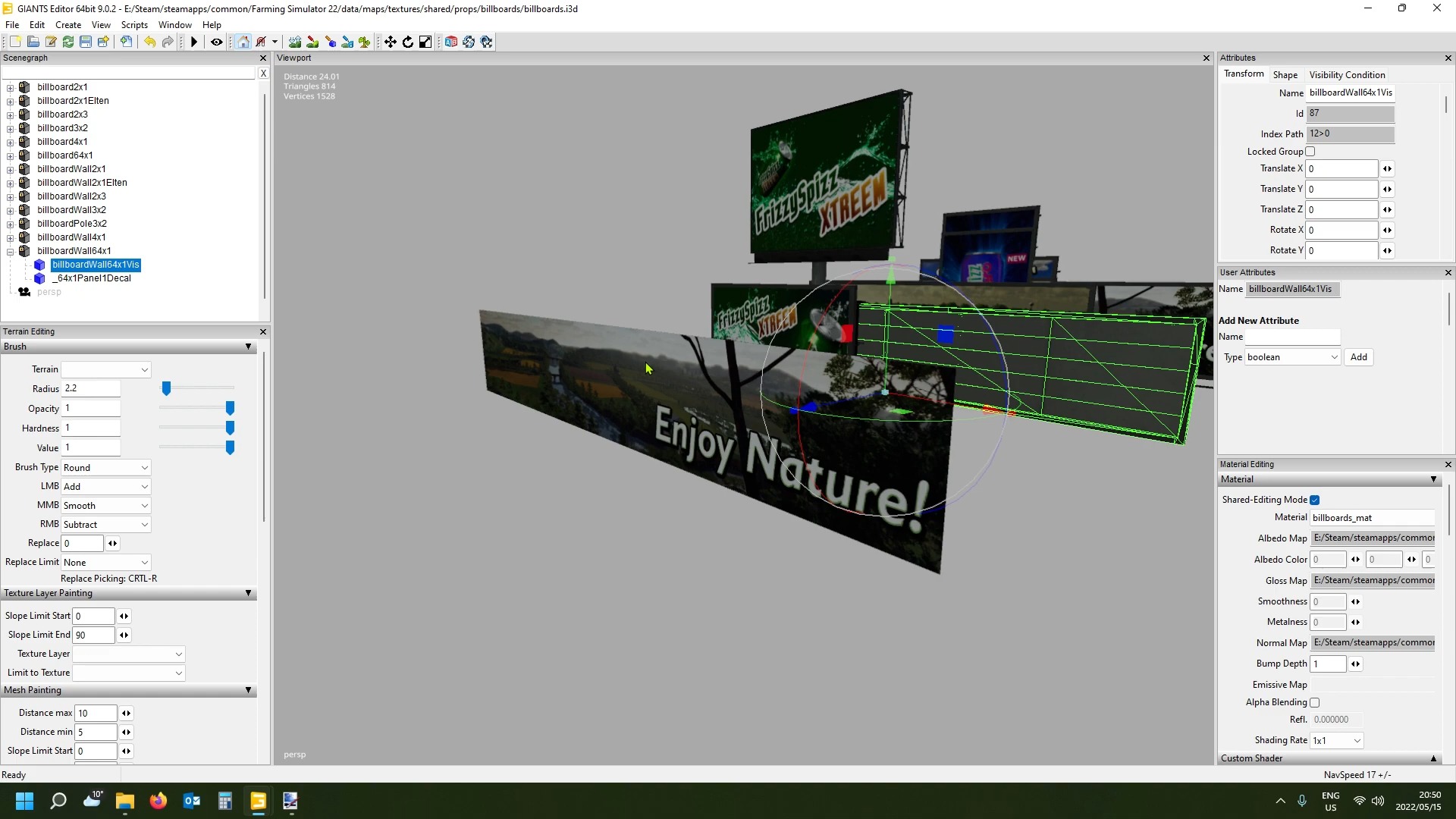Screen dimensions: 1456x819
Task: Undo the last action
Action: [149, 42]
